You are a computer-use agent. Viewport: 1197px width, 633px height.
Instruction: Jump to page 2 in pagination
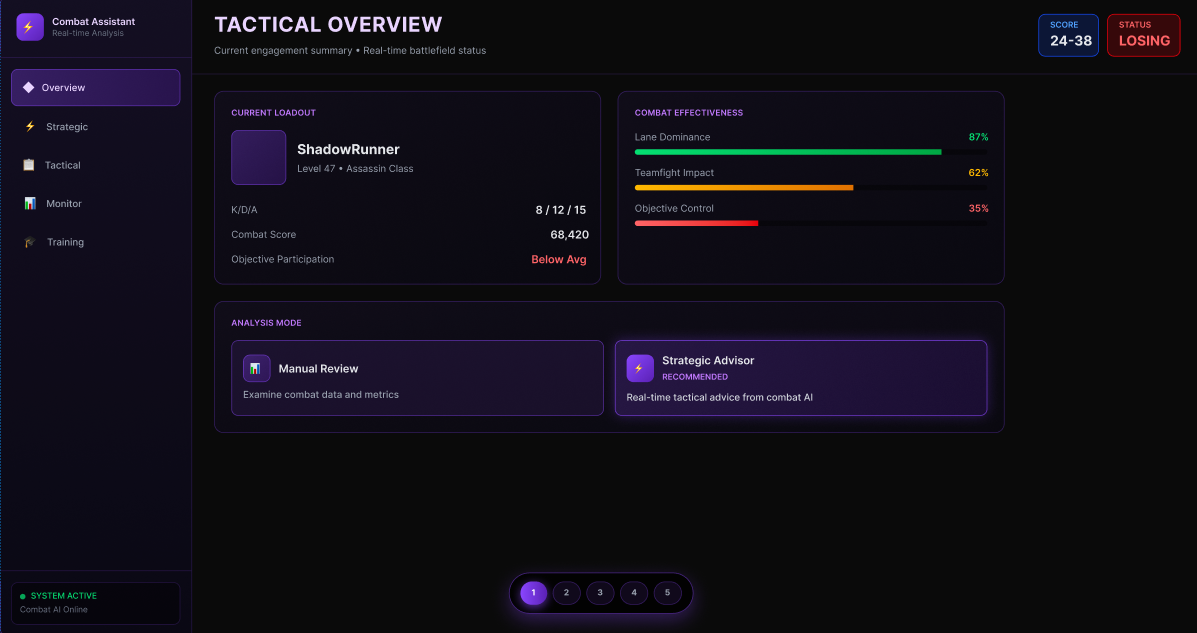click(566, 593)
